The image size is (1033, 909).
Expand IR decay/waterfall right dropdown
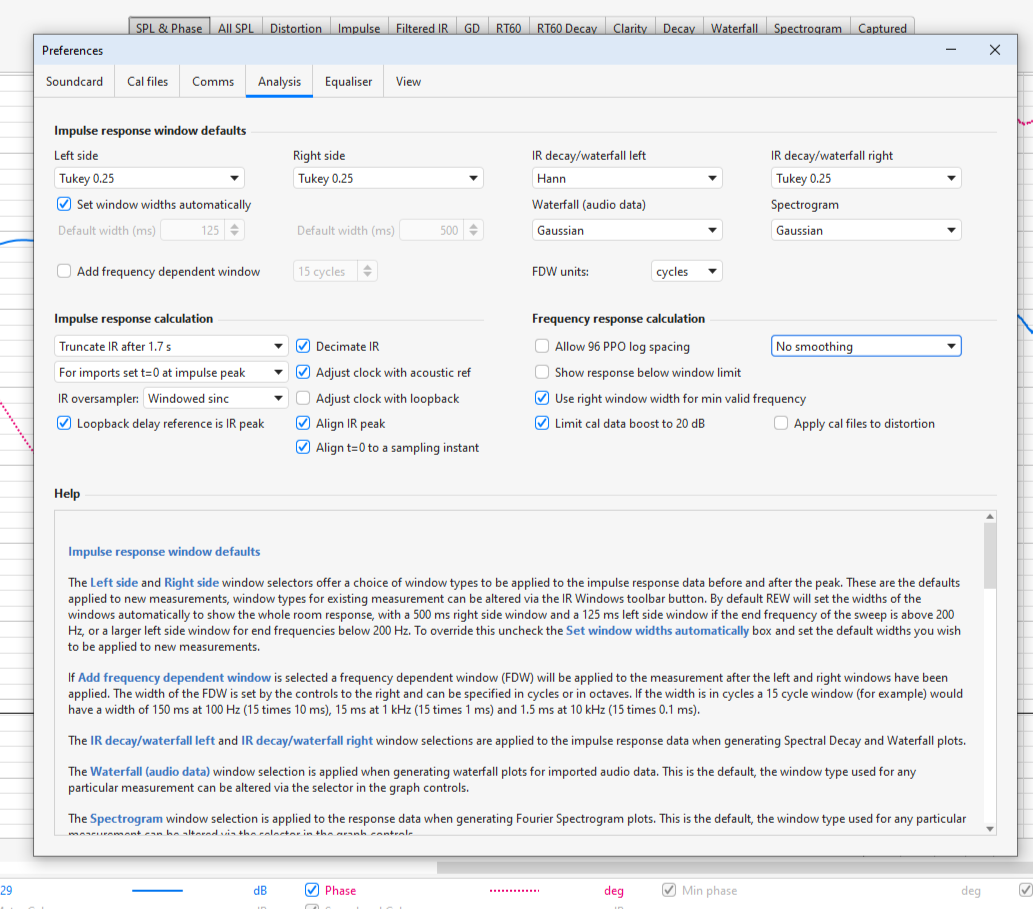click(x=866, y=179)
